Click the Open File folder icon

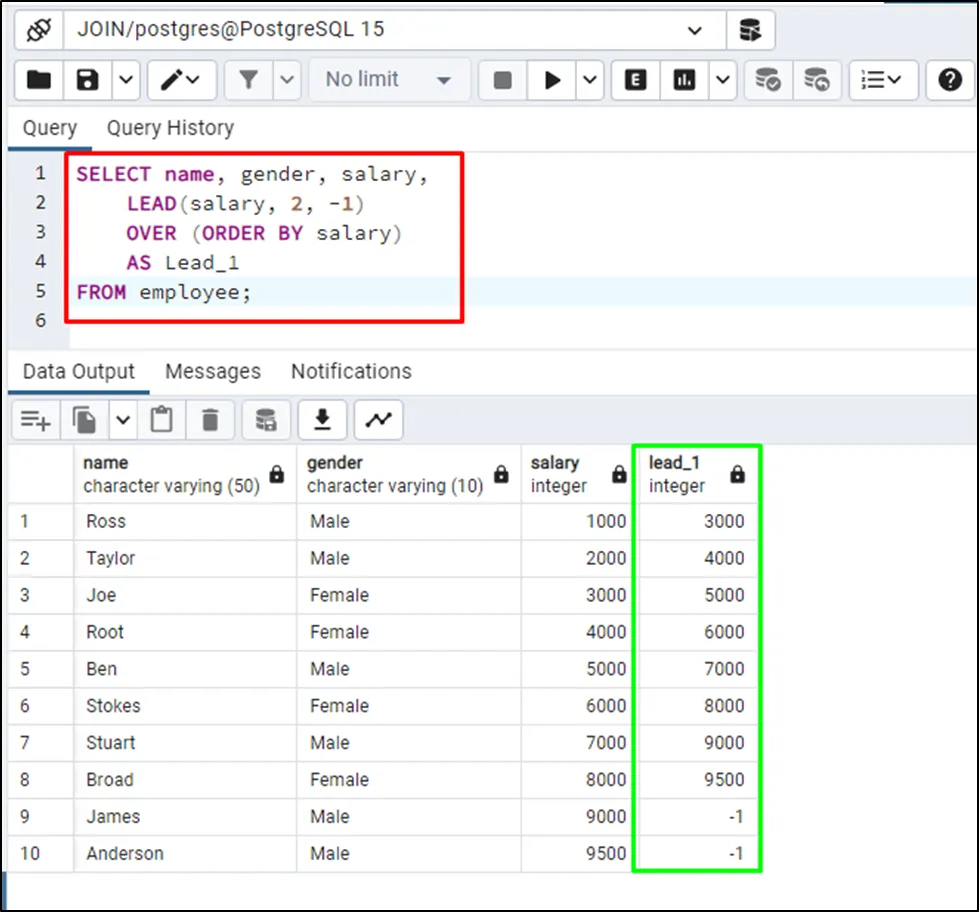[39, 80]
